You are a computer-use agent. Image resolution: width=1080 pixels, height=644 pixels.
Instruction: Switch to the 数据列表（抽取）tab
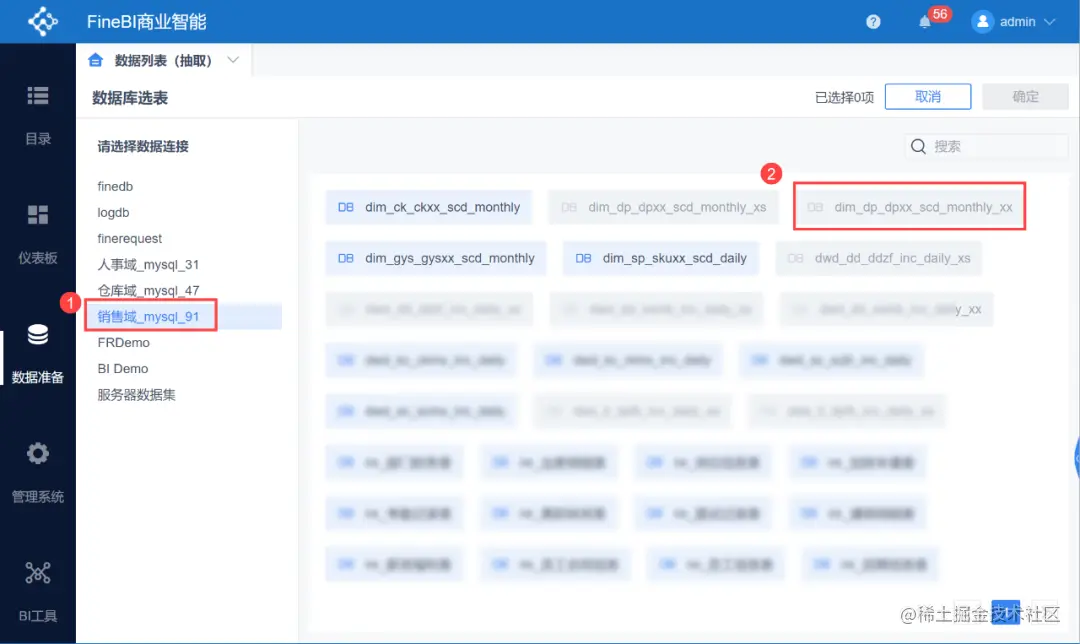(163, 61)
